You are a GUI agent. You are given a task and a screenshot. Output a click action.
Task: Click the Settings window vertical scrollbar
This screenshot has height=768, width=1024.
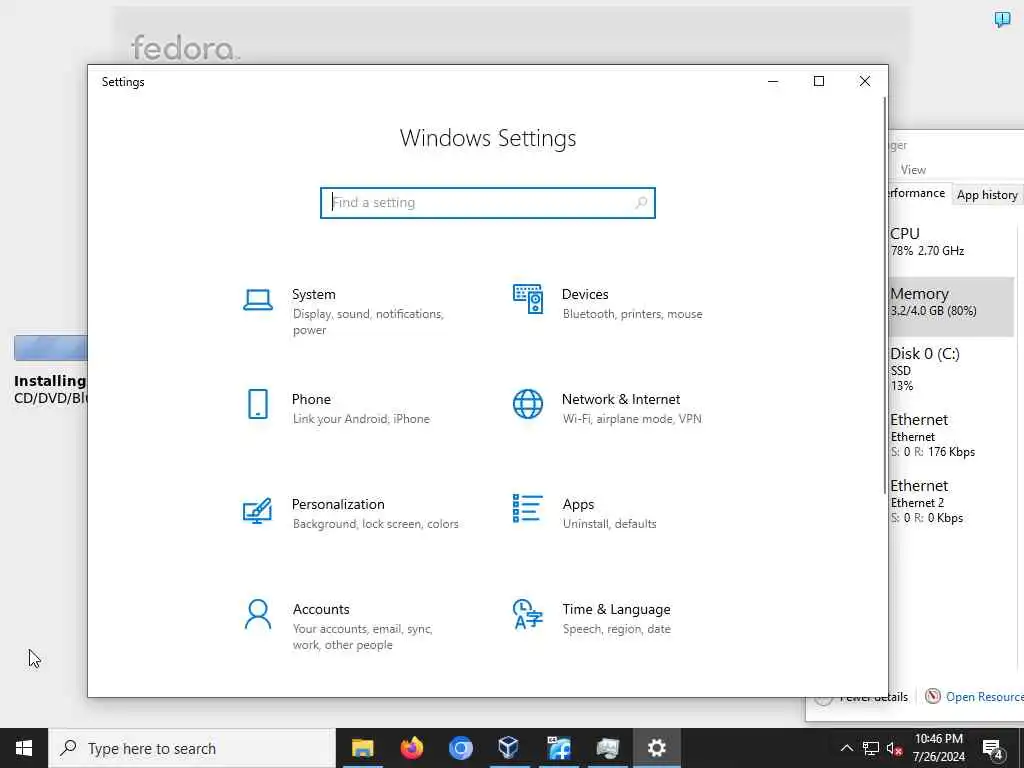pos(885,295)
